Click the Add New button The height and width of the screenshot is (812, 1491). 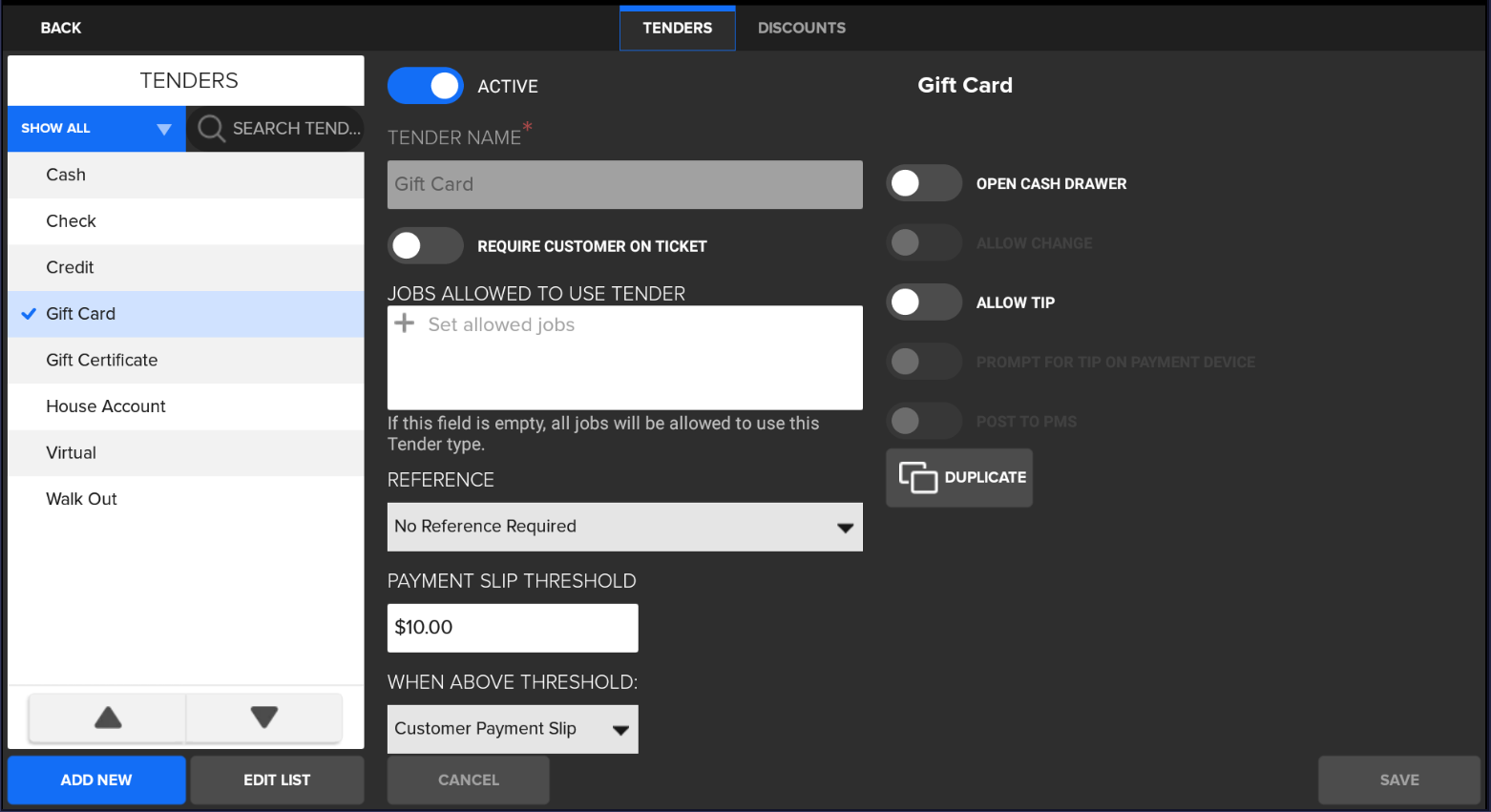pyautogui.click(x=96, y=780)
